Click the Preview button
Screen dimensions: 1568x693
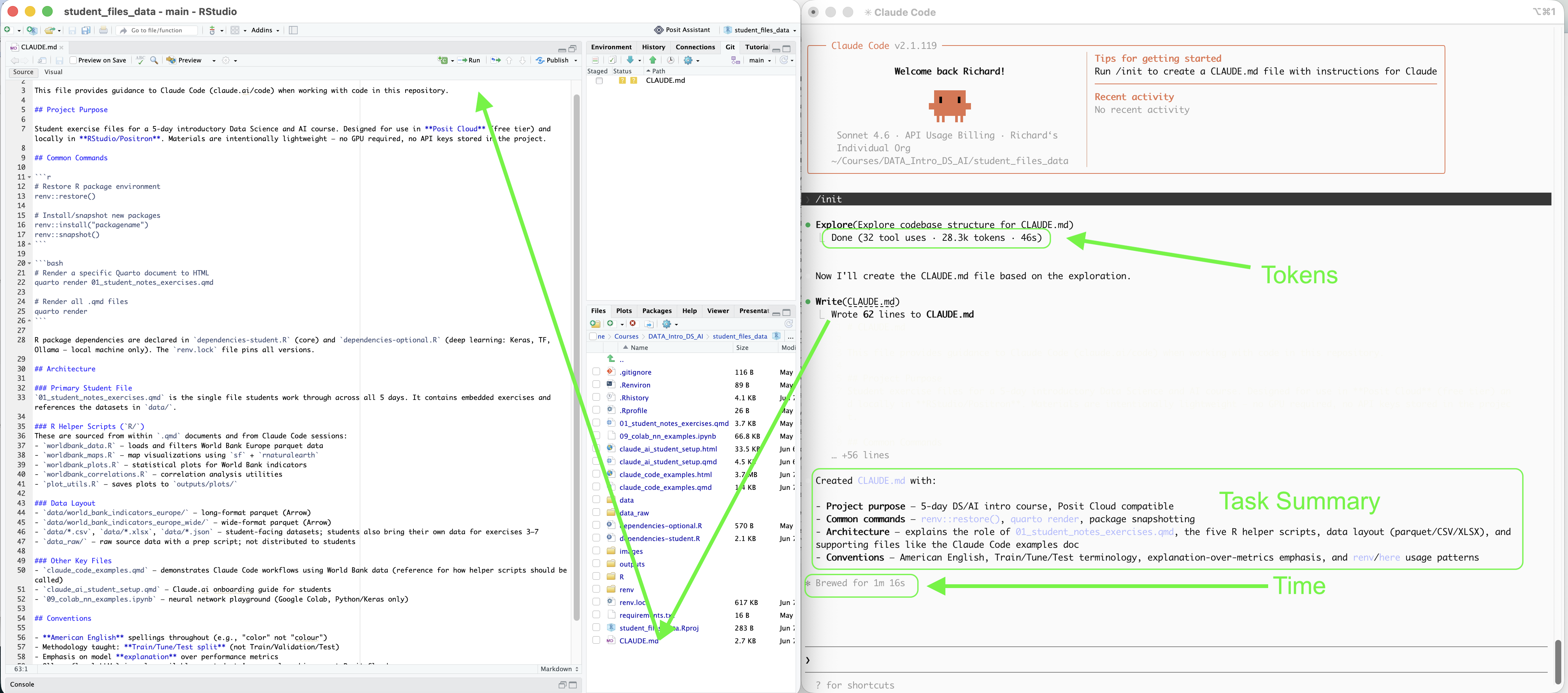pyautogui.click(x=184, y=60)
